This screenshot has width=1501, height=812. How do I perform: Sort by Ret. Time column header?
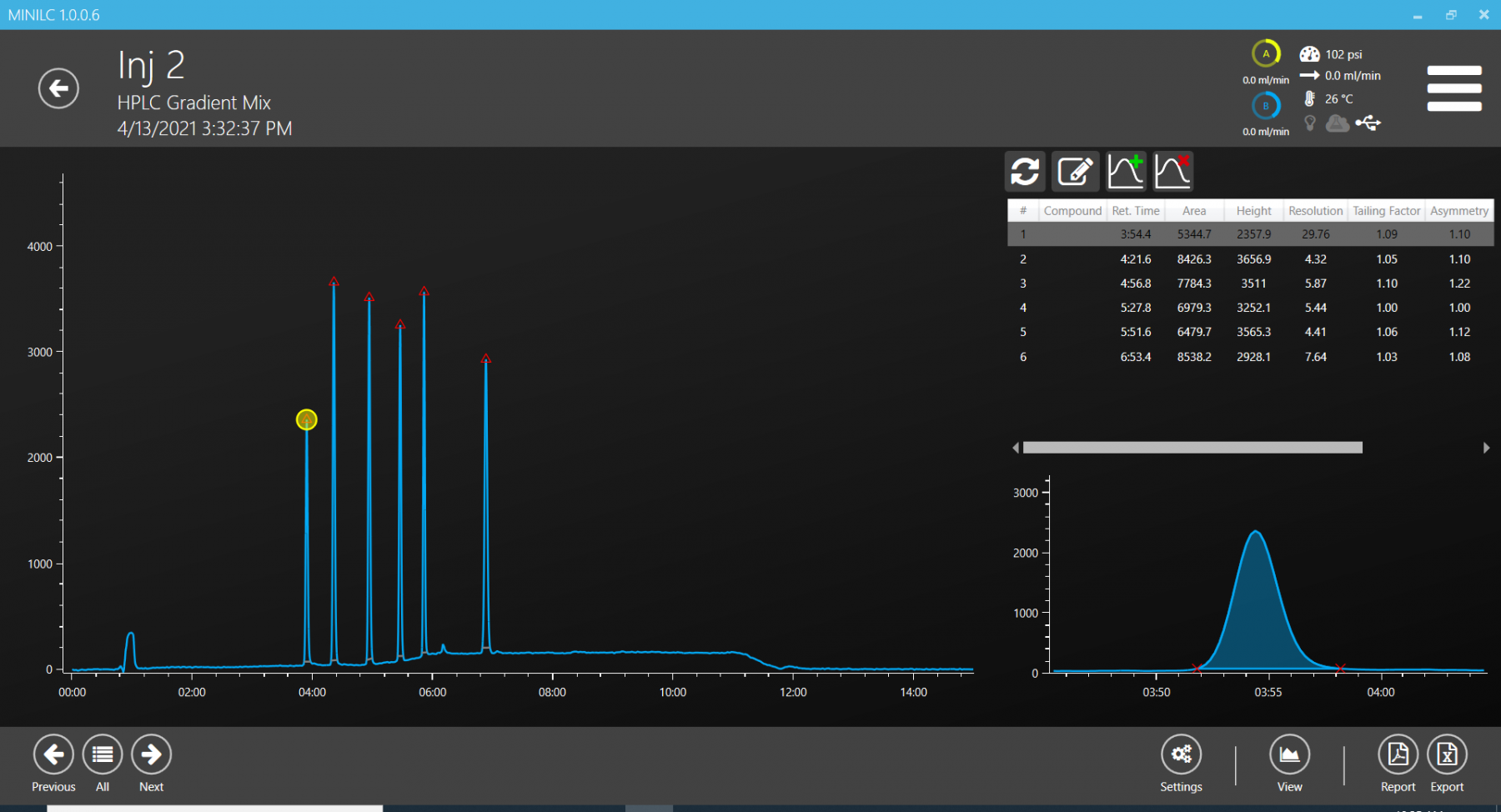(1135, 211)
